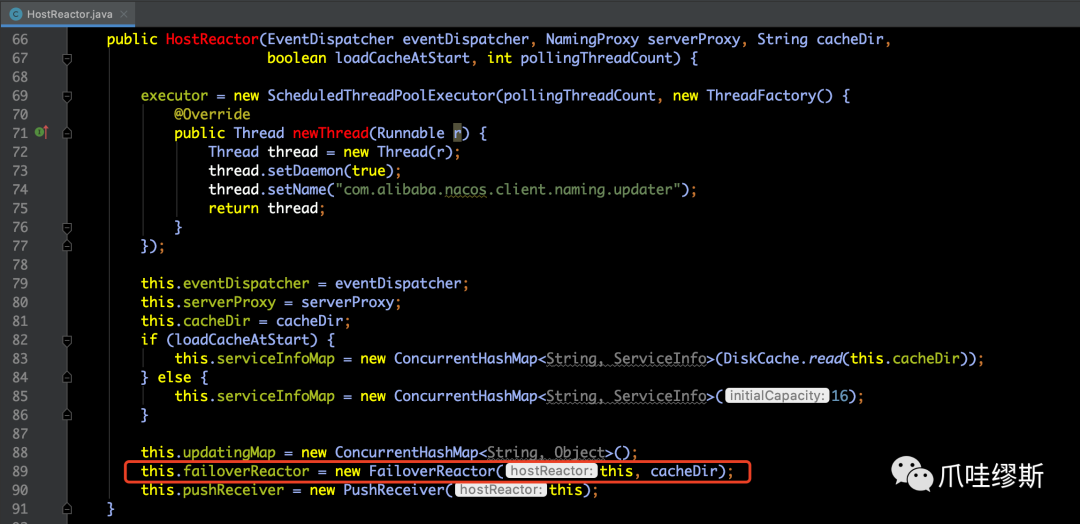Click the hostReactor: hint on the PushReceiver line
The width and height of the screenshot is (1080, 524).
pos(501,490)
